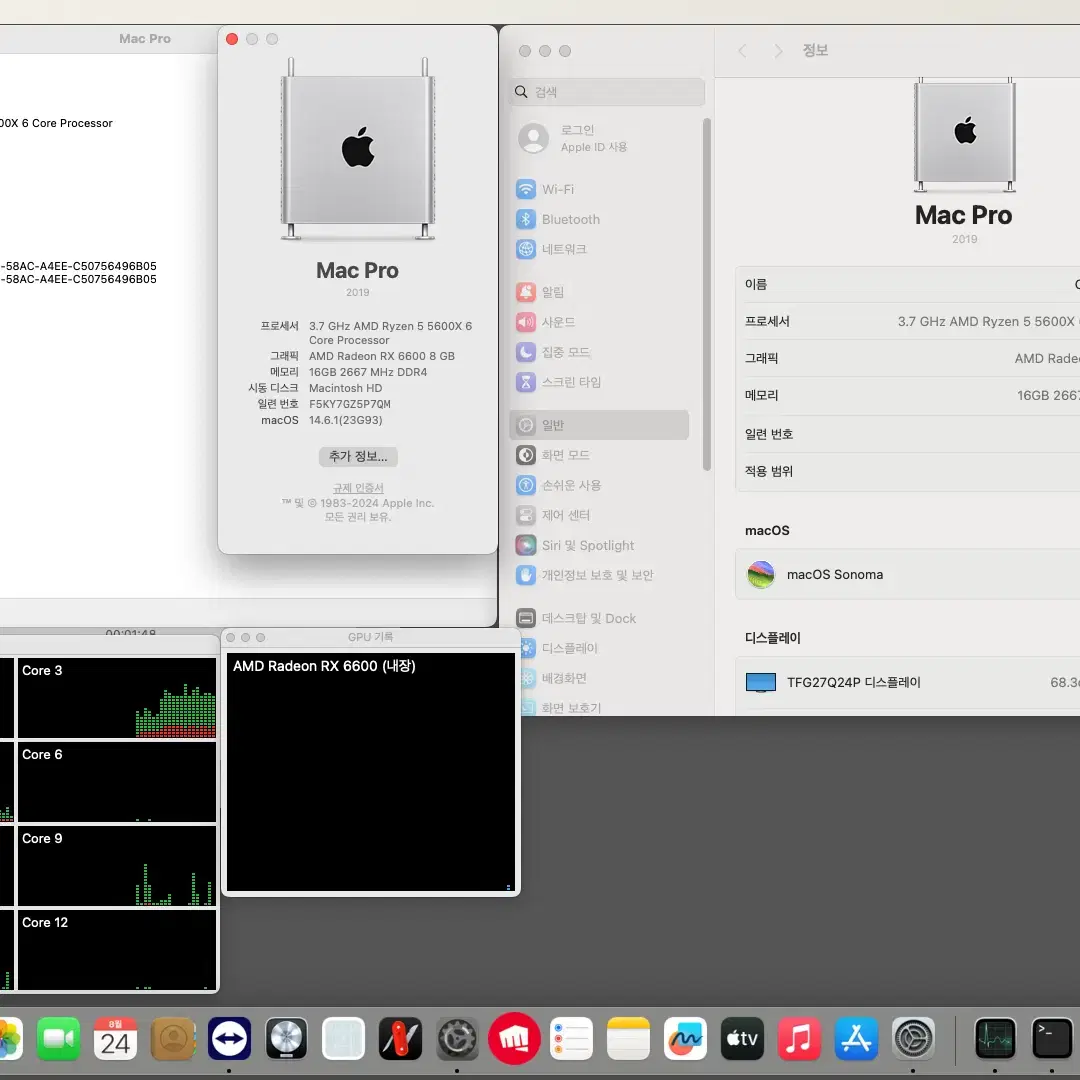Open 손쉬운 사용 accessibility settings
This screenshot has height=1080, width=1080.
pyautogui.click(x=599, y=485)
